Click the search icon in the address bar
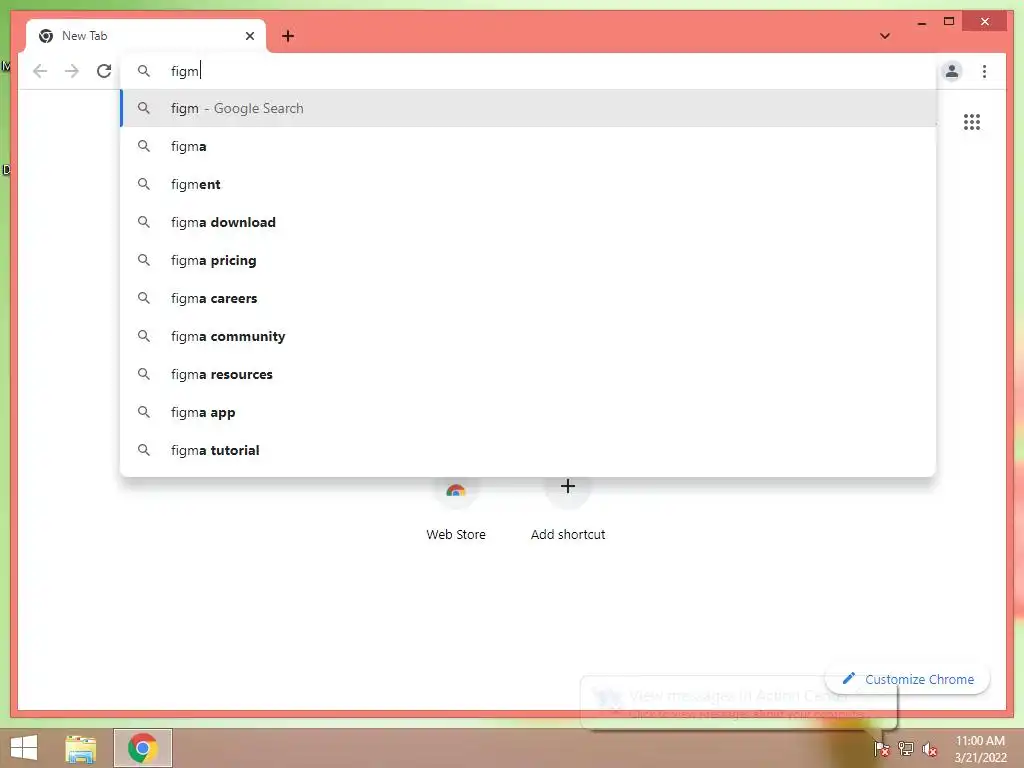The image size is (1024, 768). 144,71
